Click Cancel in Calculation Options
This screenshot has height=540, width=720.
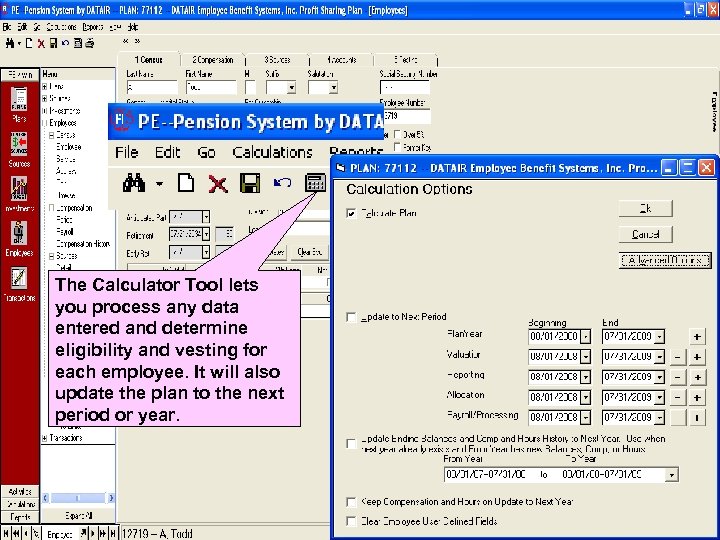pyautogui.click(x=646, y=234)
